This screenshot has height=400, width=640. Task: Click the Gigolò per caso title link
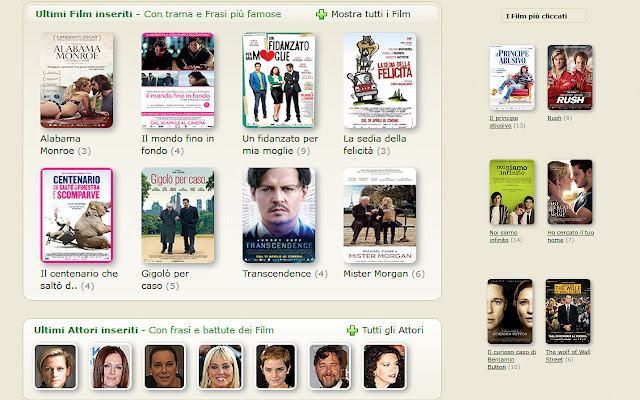165,280
